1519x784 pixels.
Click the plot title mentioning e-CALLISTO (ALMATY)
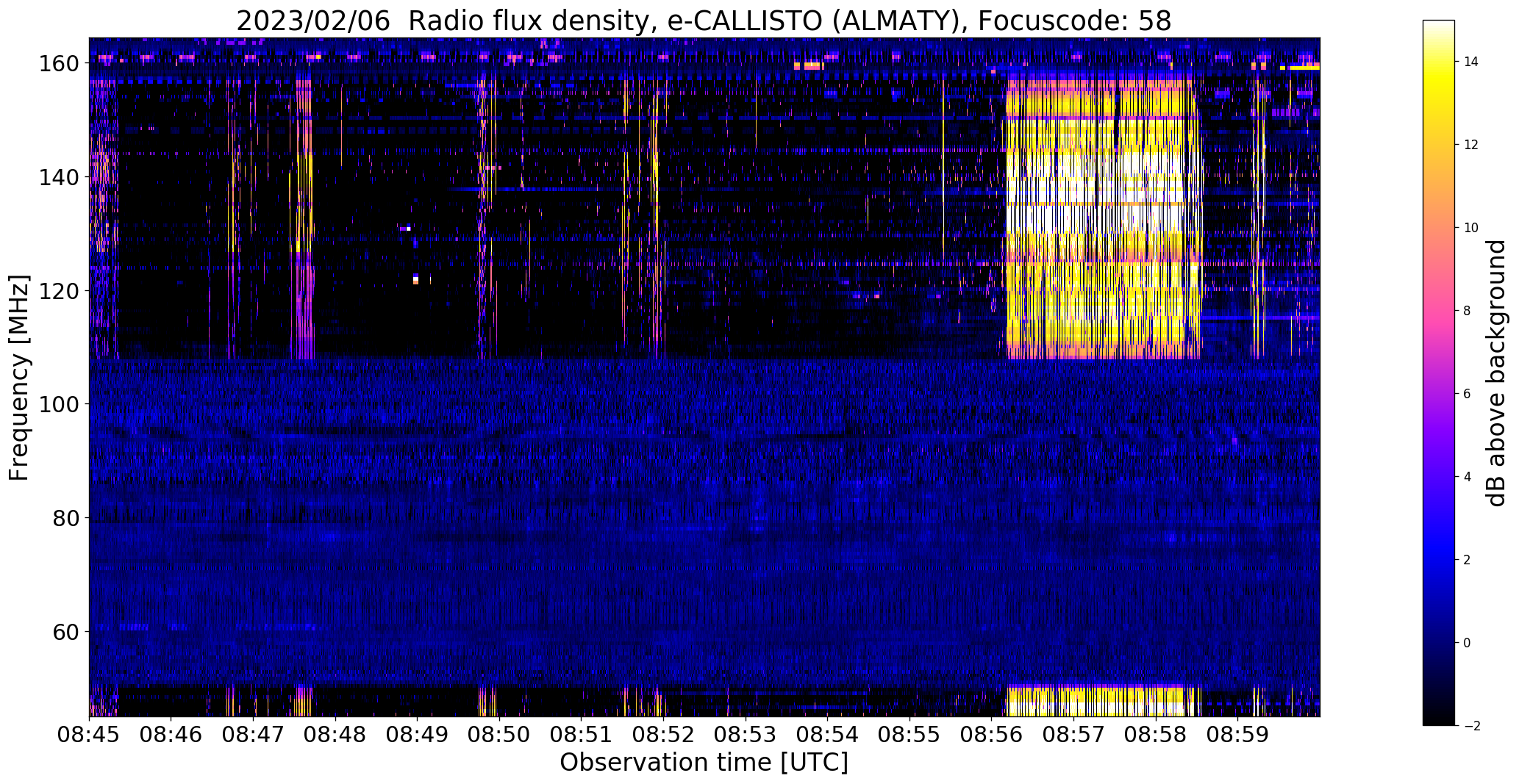pos(704,21)
